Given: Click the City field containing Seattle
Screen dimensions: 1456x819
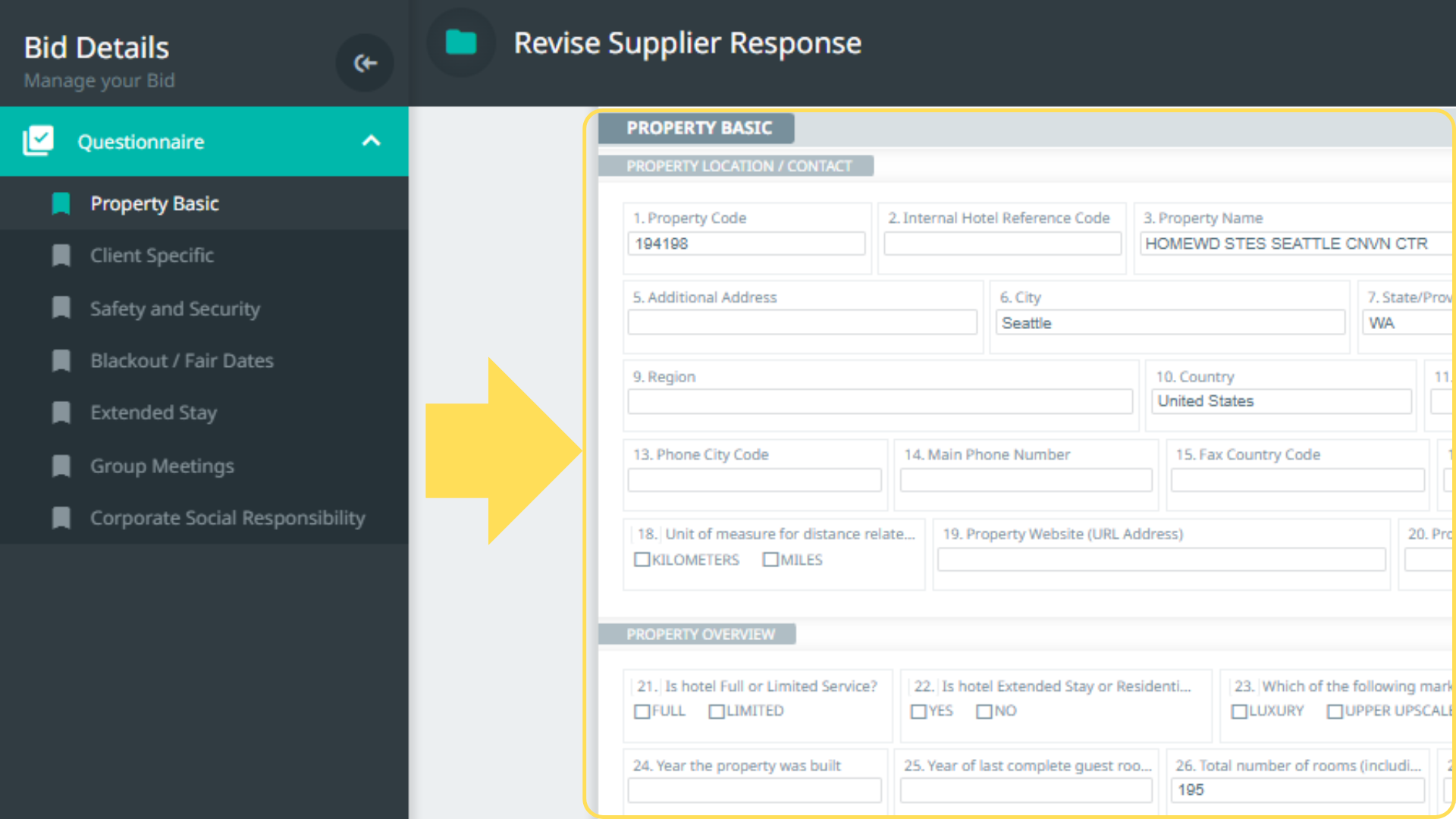Looking at the screenshot, I should click(x=1169, y=323).
